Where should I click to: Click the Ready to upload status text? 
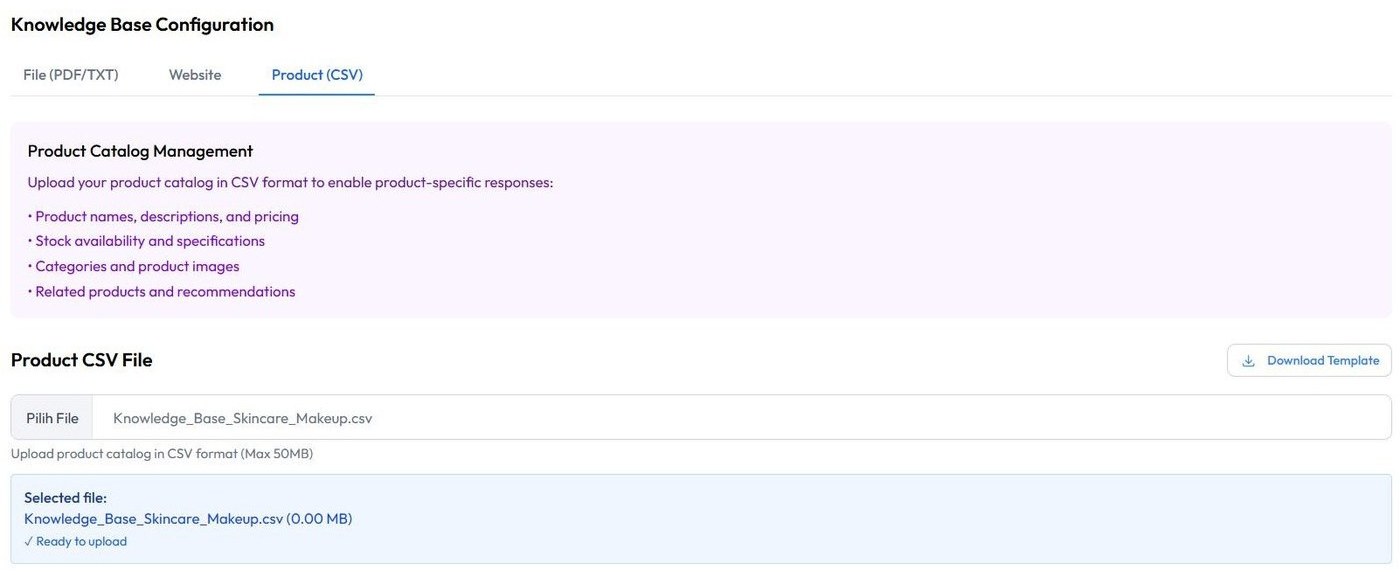pos(76,542)
